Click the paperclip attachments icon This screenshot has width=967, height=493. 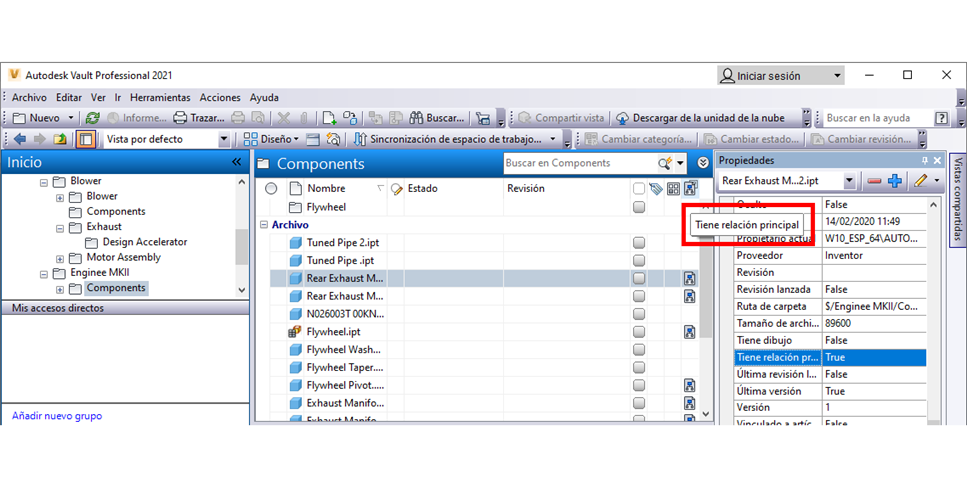[x=303, y=118]
